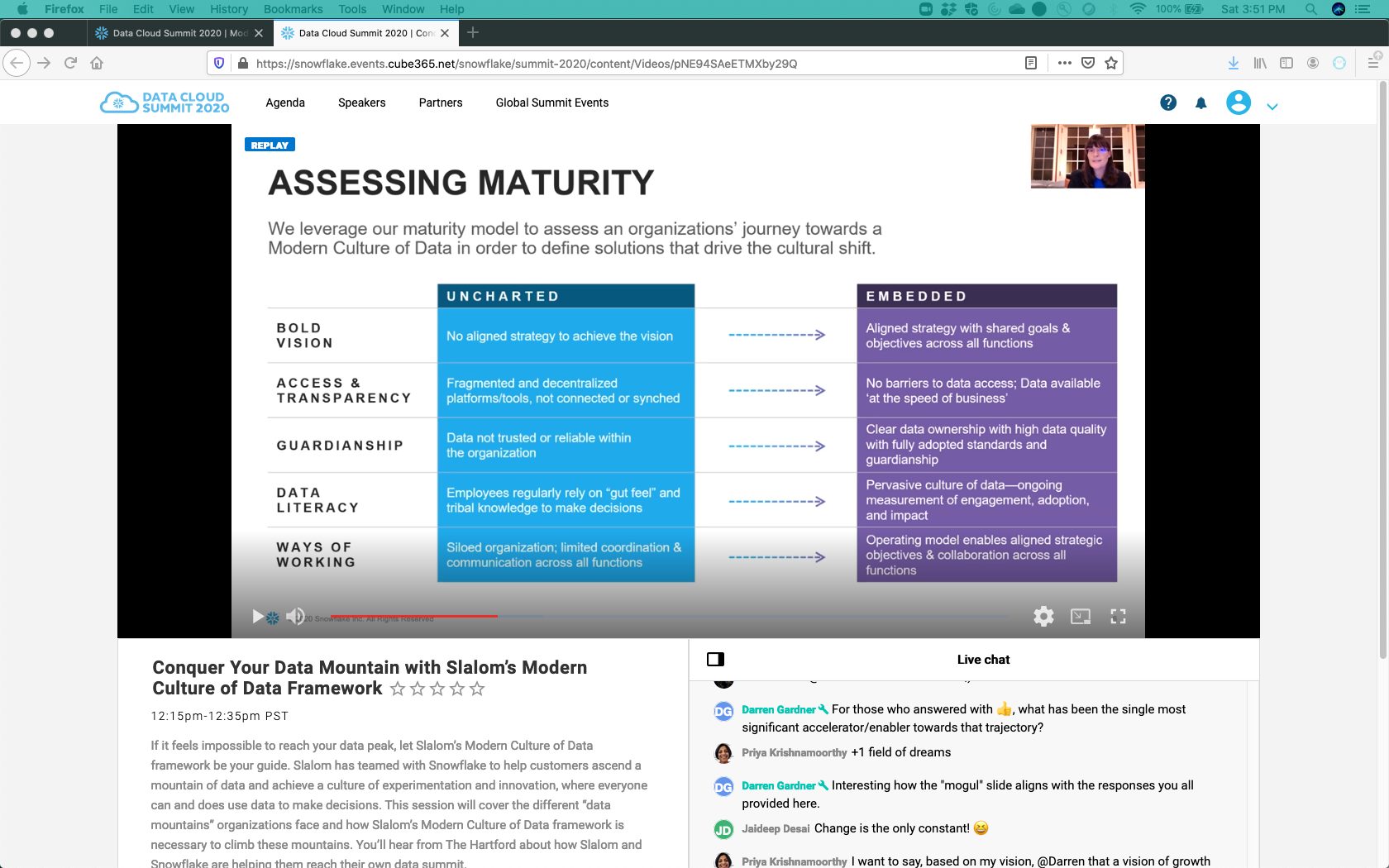
Task: Open the Apple menu
Action: point(23,9)
